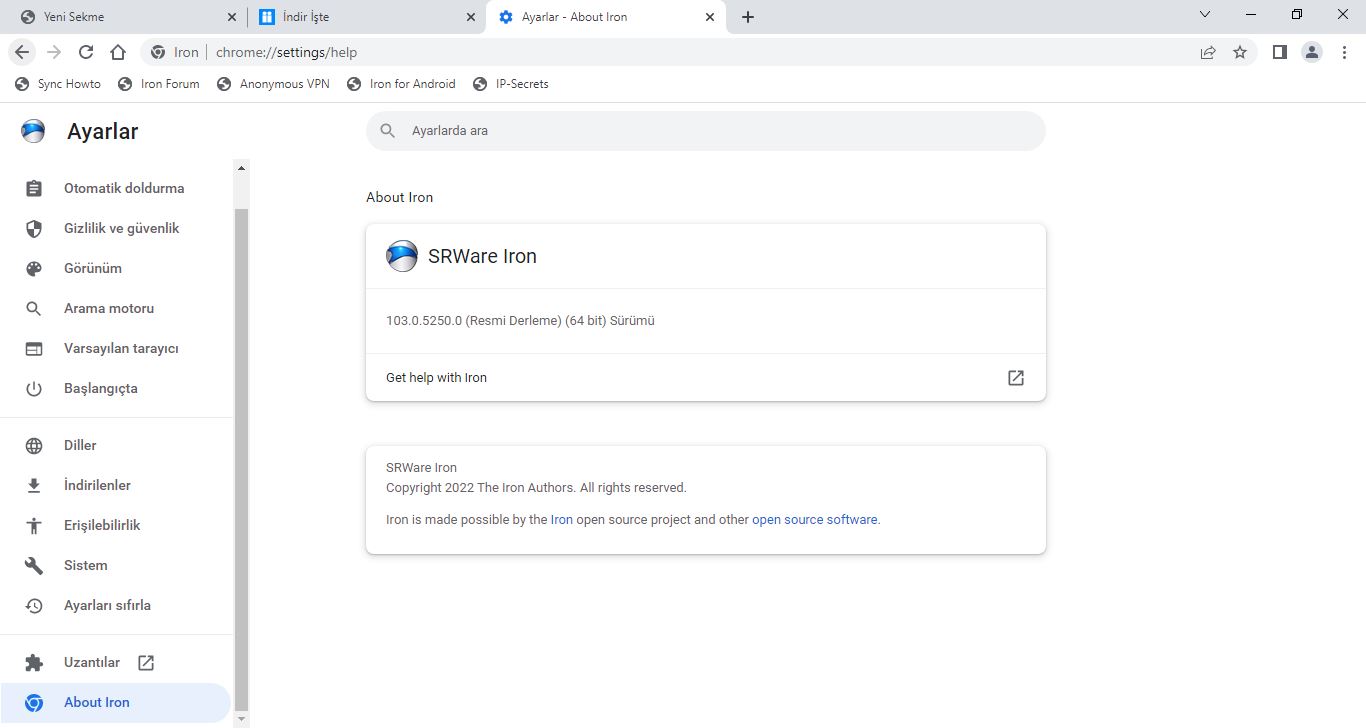
Task: Open the Iron for Android bookmark
Action: [x=401, y=84]
